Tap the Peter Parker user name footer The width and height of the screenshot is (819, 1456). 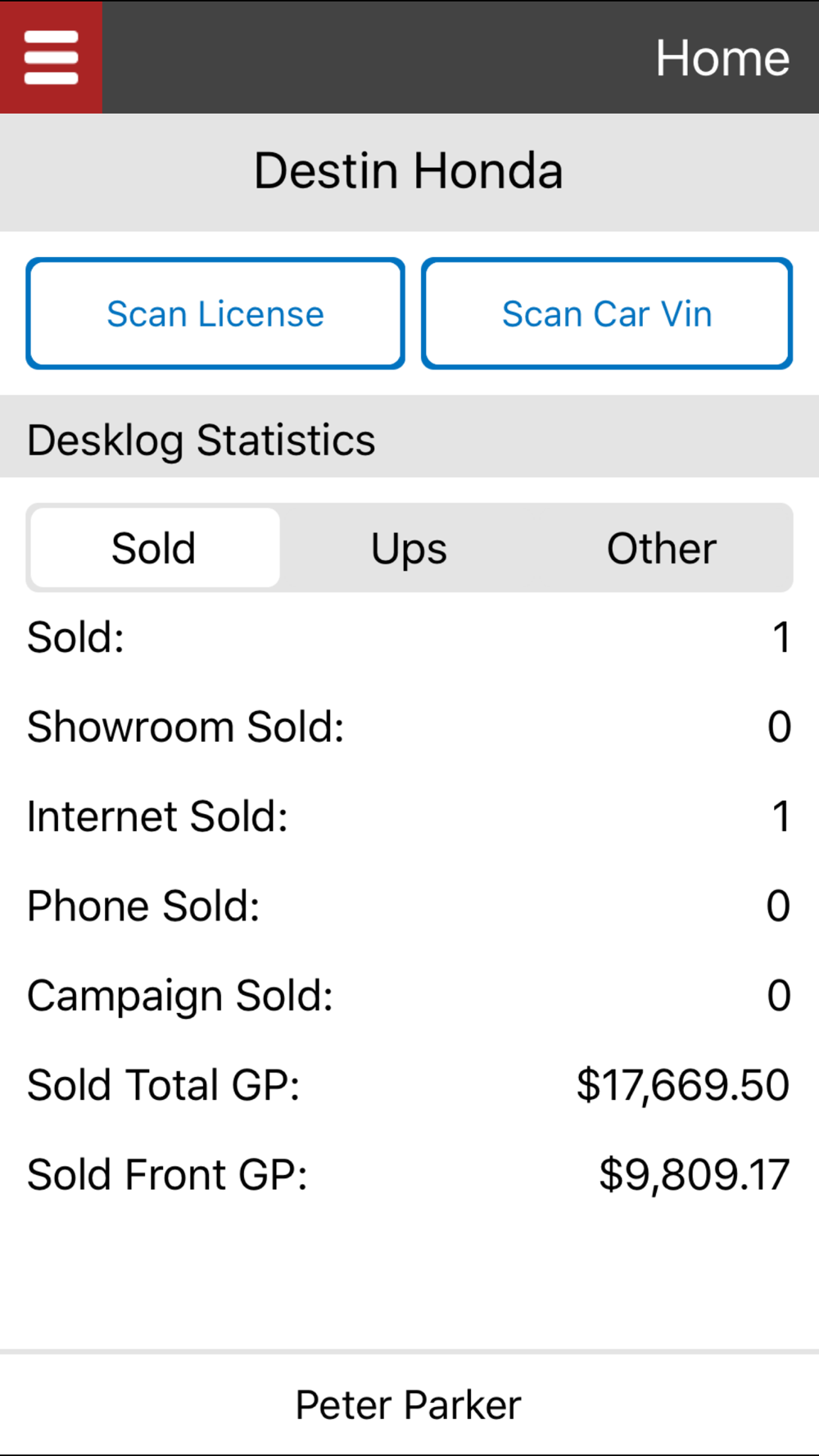click(409, 1405)
